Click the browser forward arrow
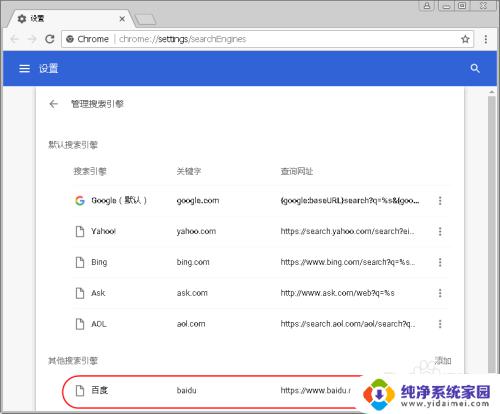The image size is (500, 414). point(32,39)
